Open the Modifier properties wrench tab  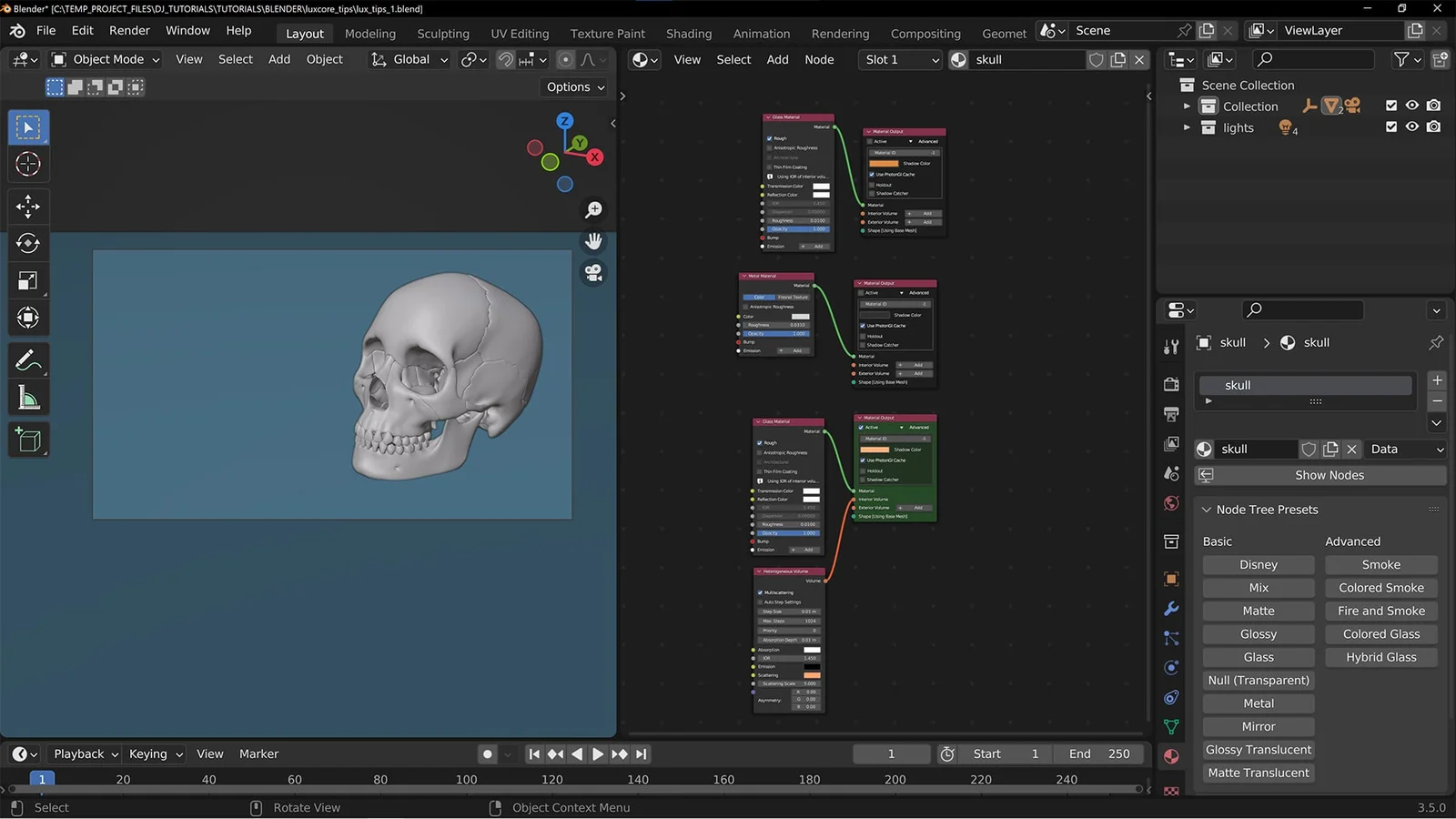(1171, 608)
